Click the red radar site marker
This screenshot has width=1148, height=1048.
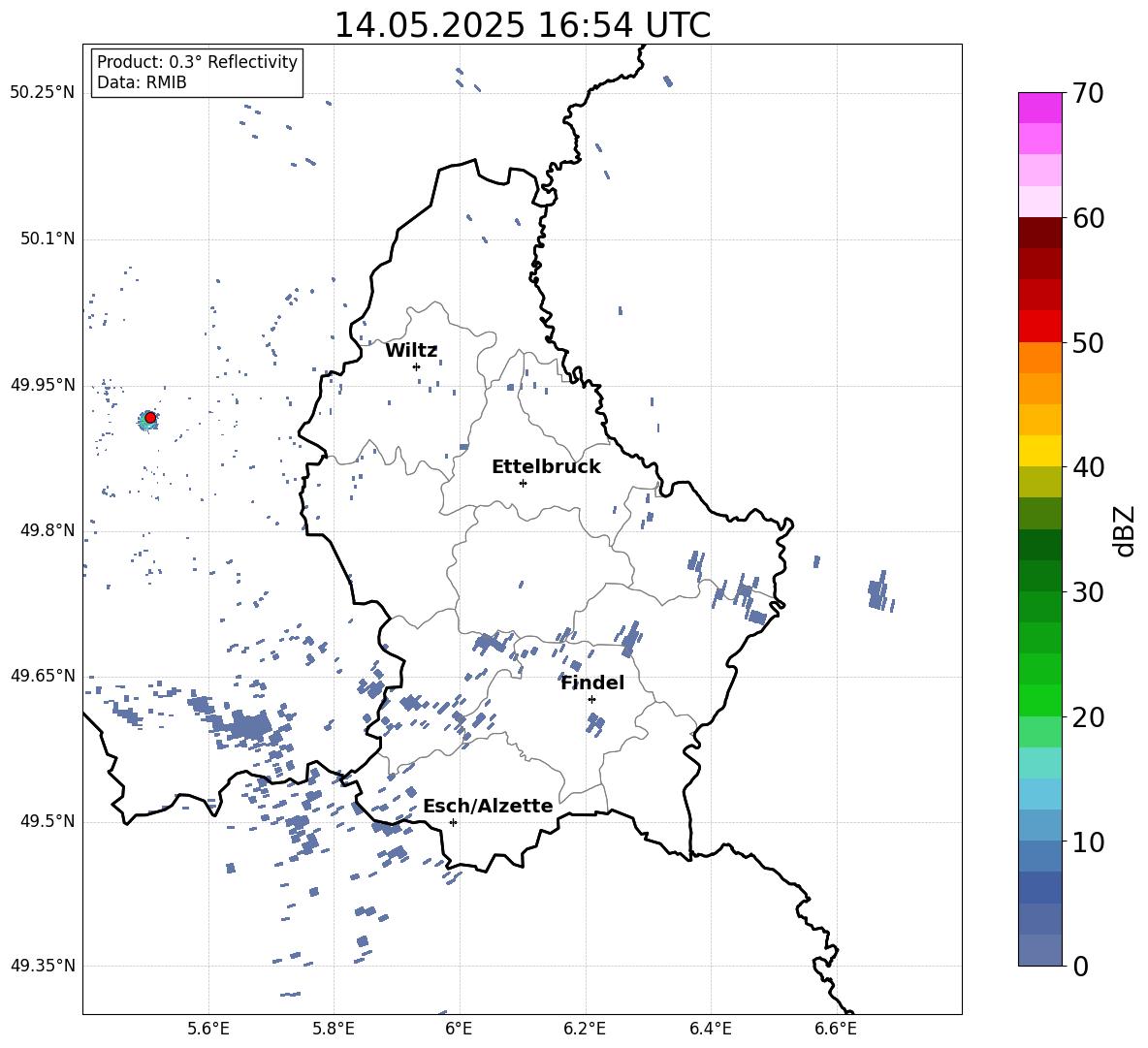coord(150,417)
